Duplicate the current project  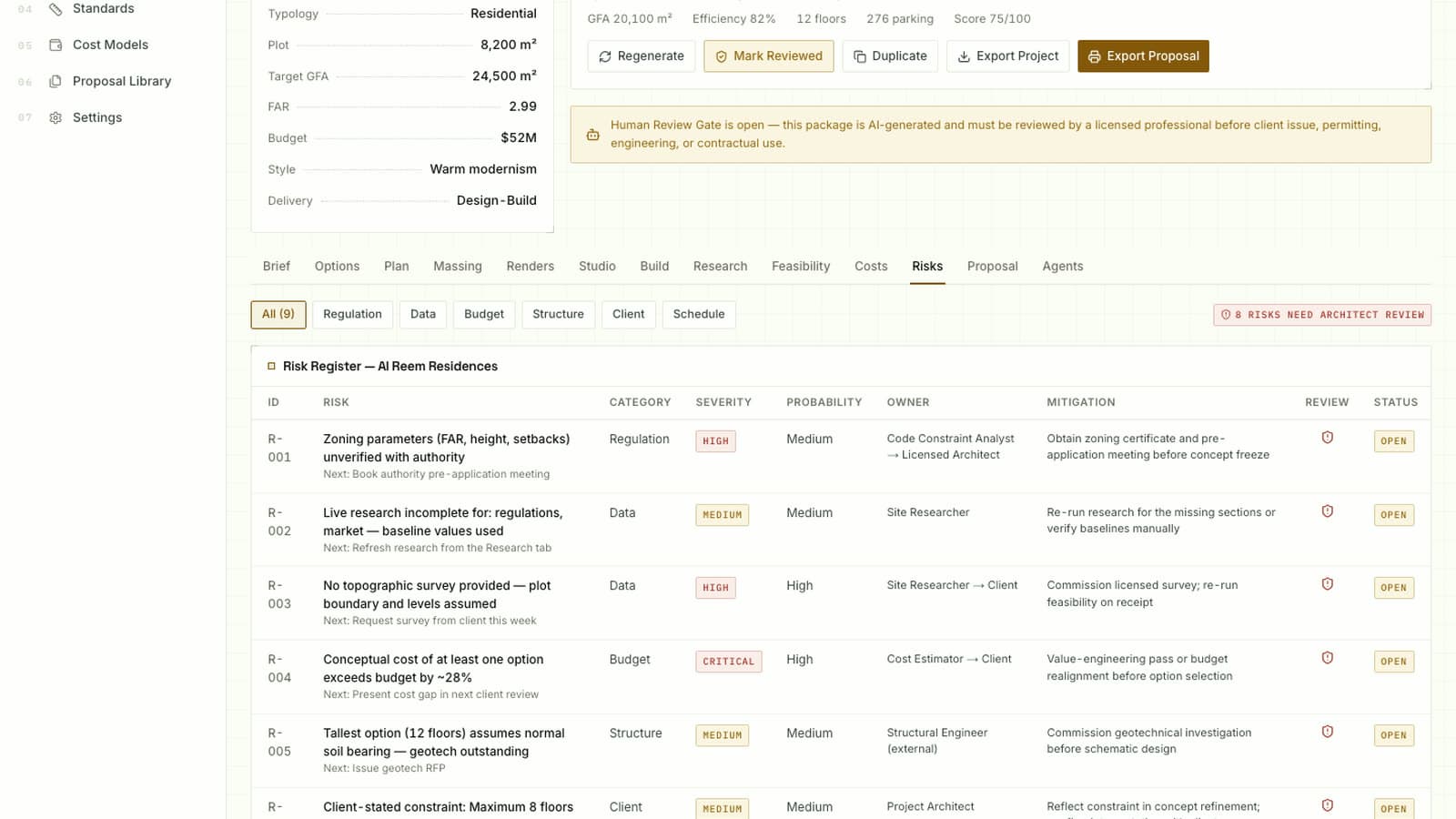(890, 56)
